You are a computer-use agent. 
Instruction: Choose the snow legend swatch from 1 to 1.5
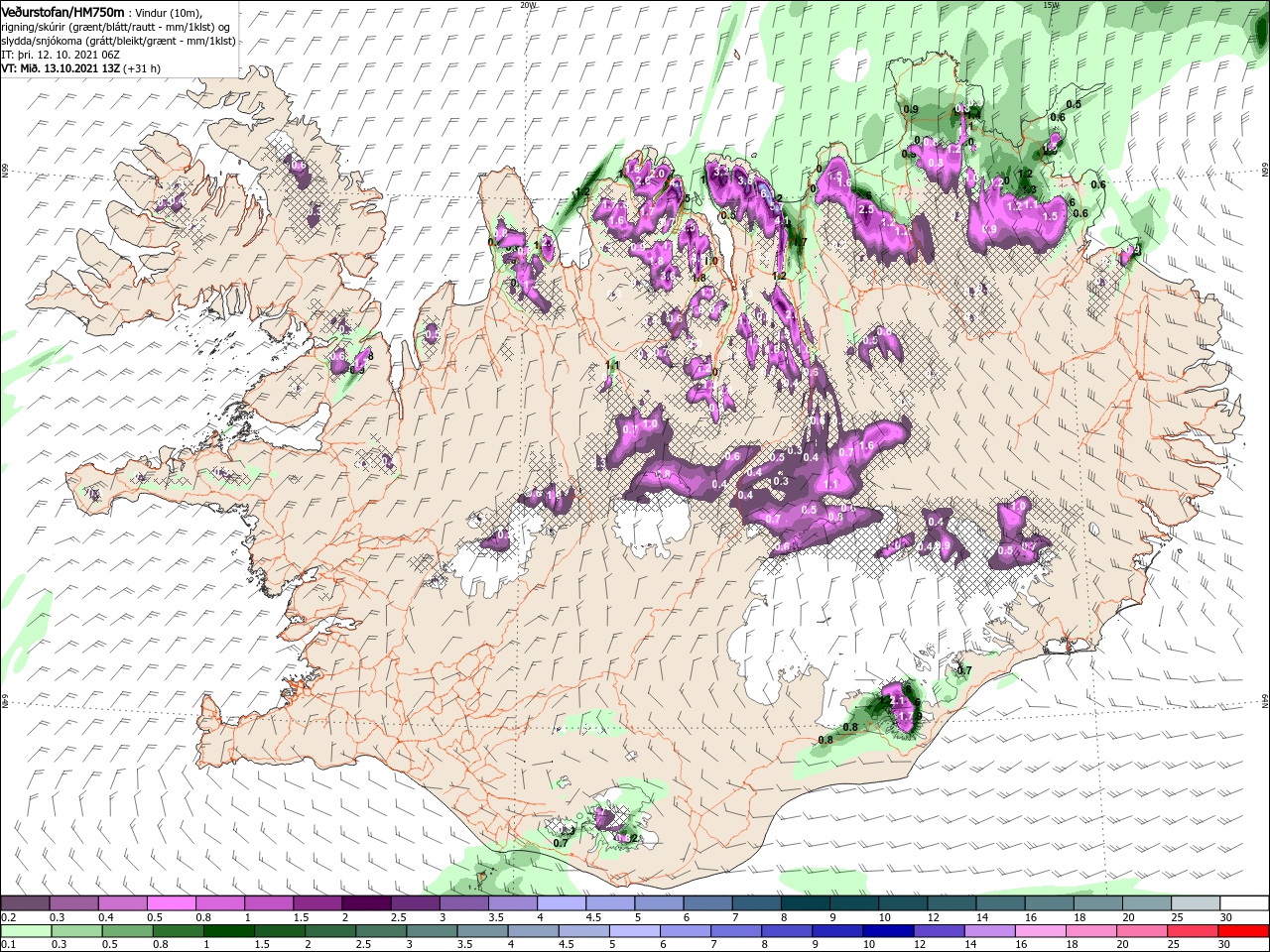pyautogui.click(x=269, y=902)
